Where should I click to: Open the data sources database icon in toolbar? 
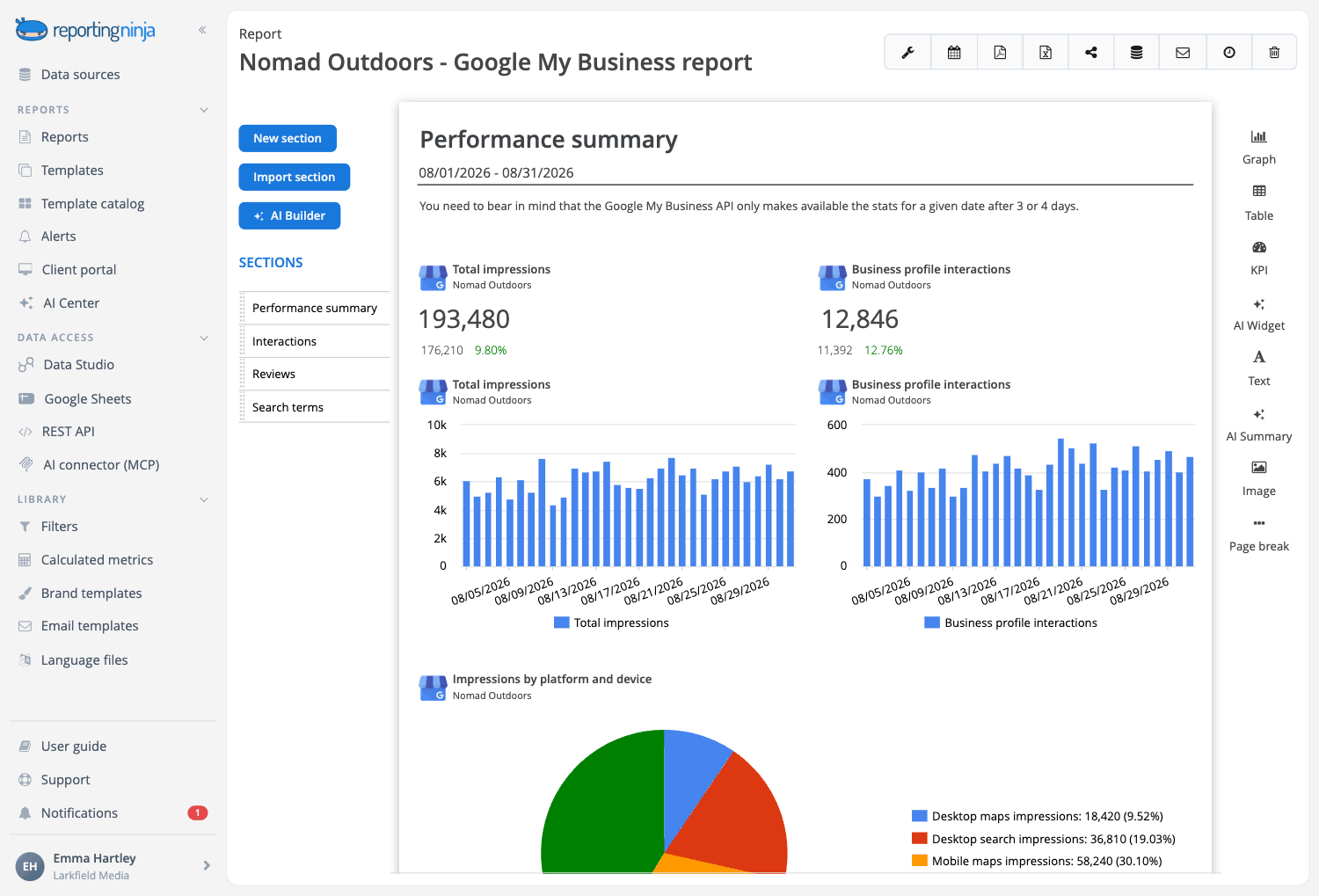tap(1137, 53)
